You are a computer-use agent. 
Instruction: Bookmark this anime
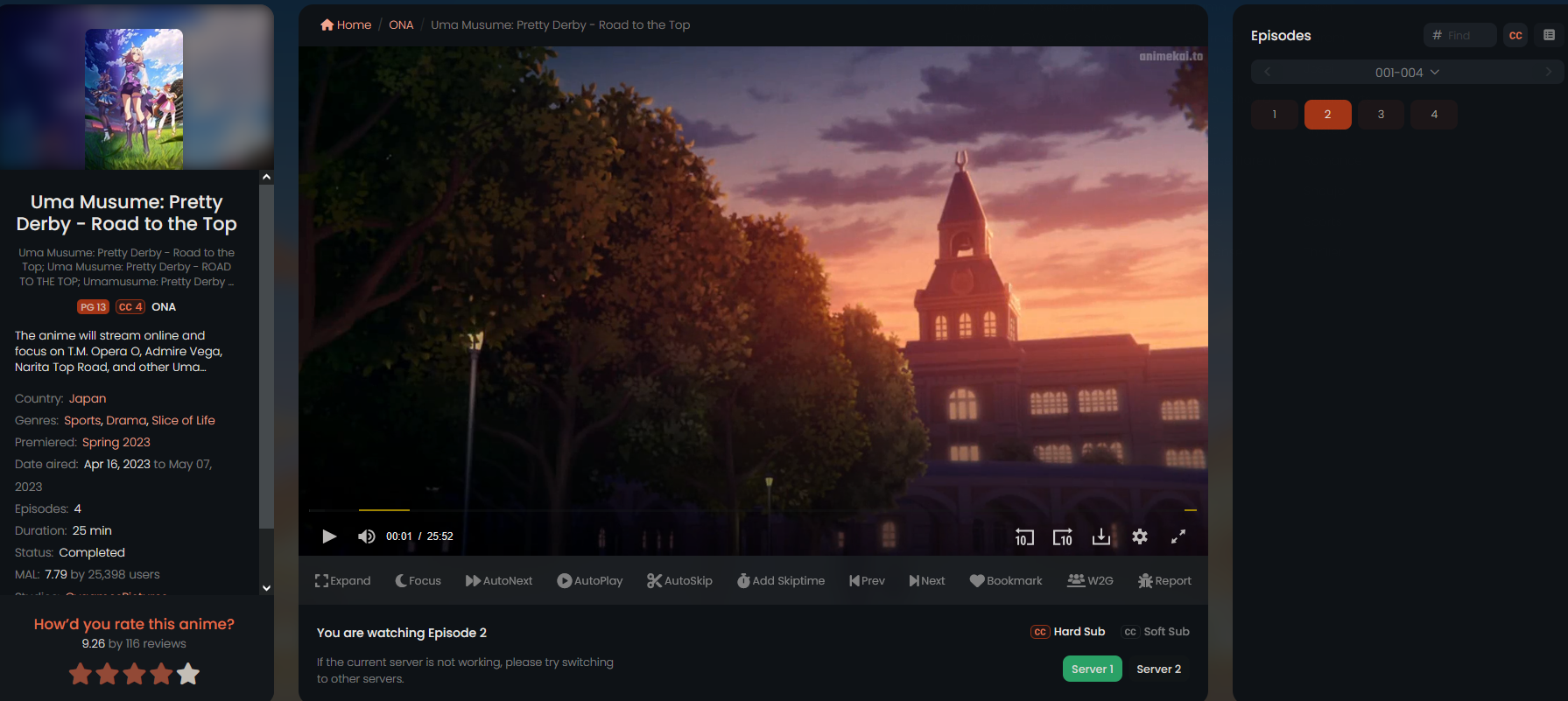click(x=1006, y=581)
